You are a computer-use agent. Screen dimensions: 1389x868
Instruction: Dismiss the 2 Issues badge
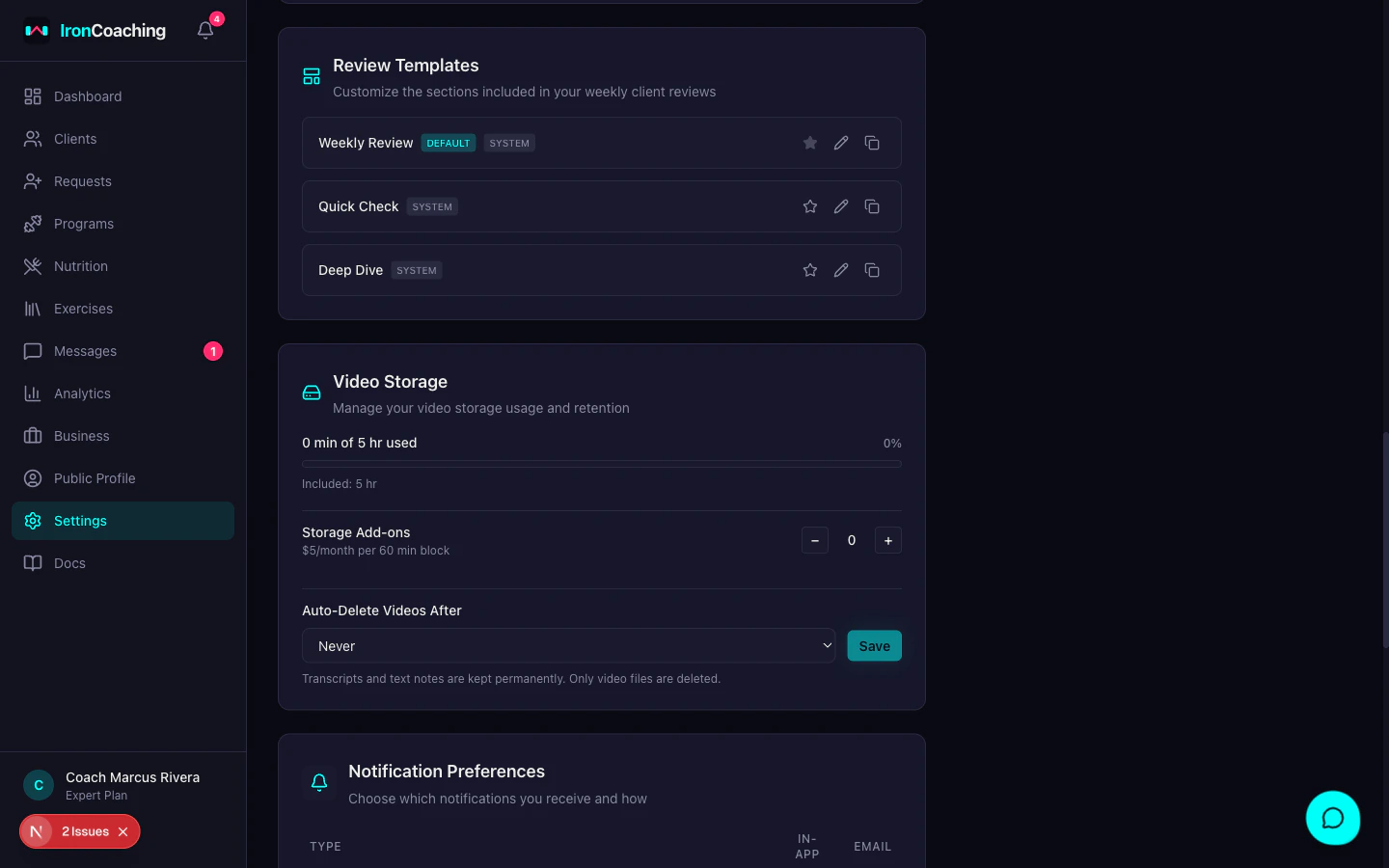pyautogui.click(x=123, y=831)
